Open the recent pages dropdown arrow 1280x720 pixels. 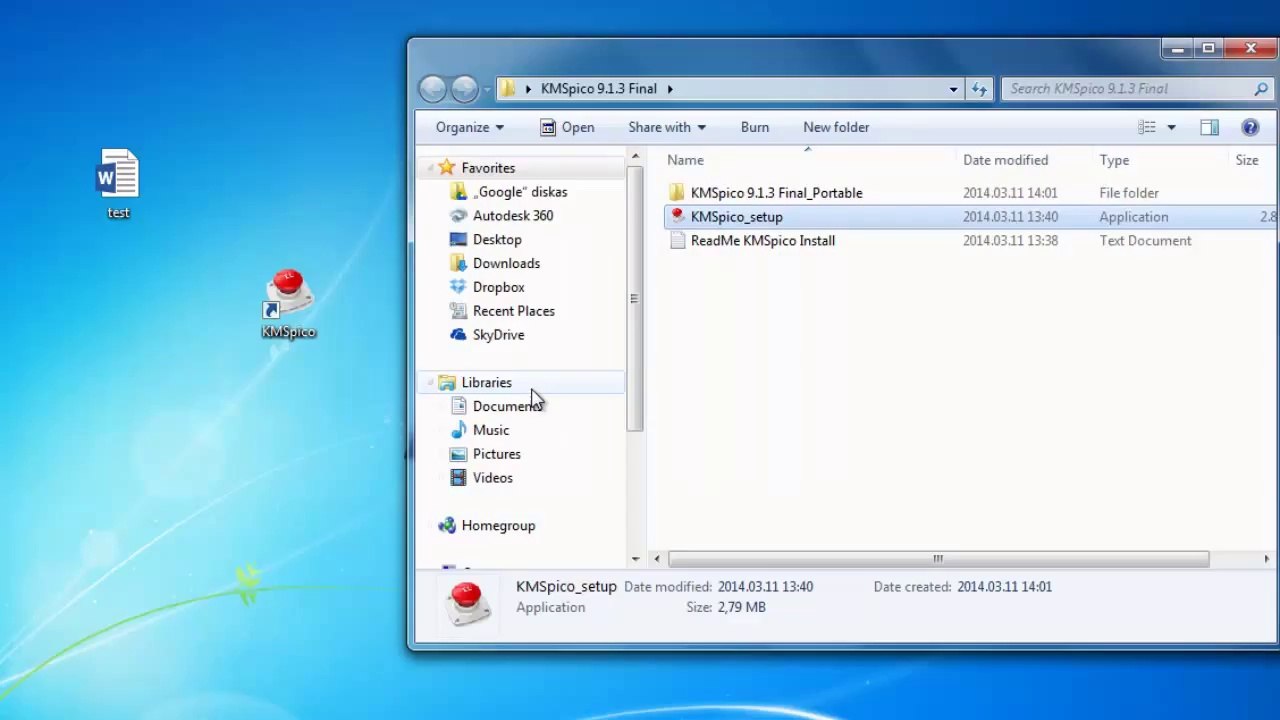pos(487,90)
